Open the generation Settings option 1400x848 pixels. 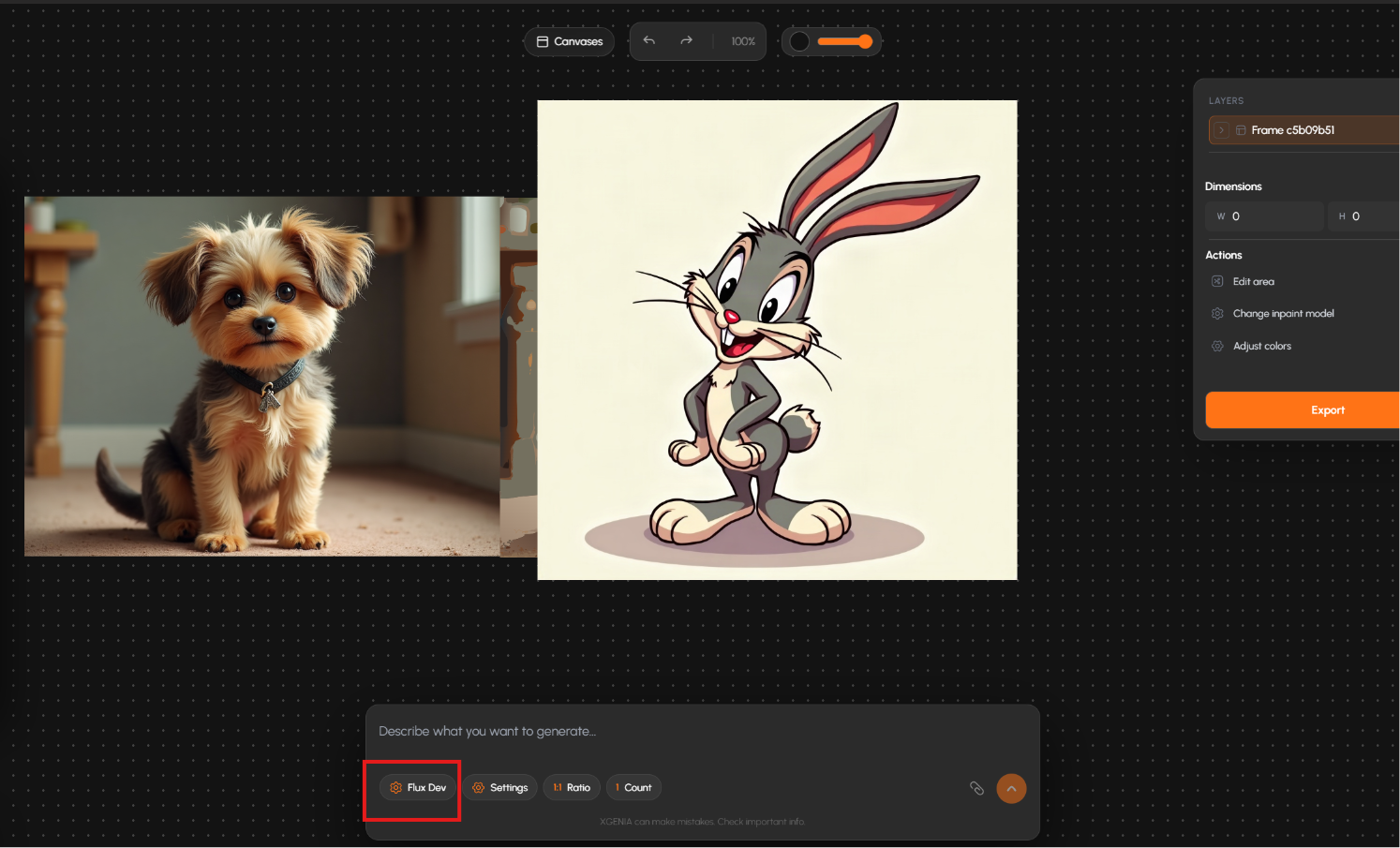499,788
